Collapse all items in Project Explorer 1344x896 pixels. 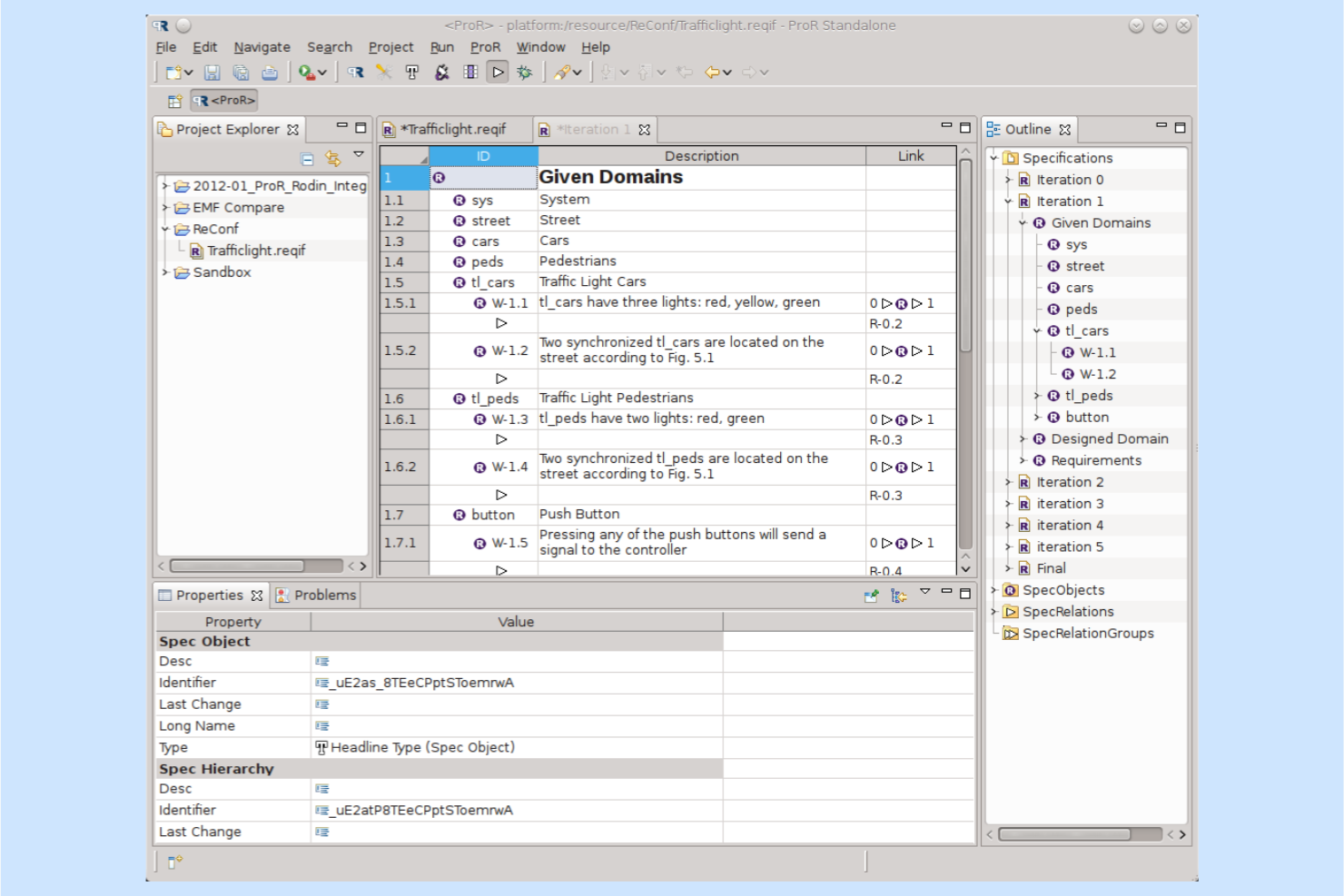click(306, 158)
